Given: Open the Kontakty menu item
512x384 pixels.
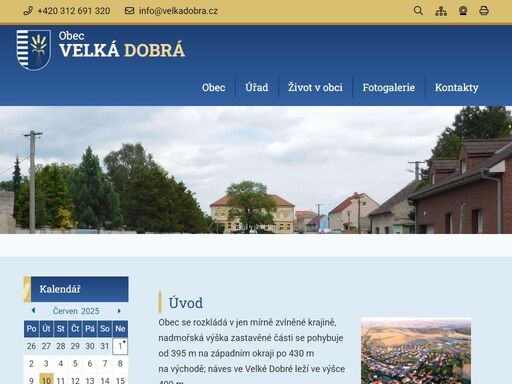Looking at the screenshot, I should pyautogui.click(x=457, y=87).
